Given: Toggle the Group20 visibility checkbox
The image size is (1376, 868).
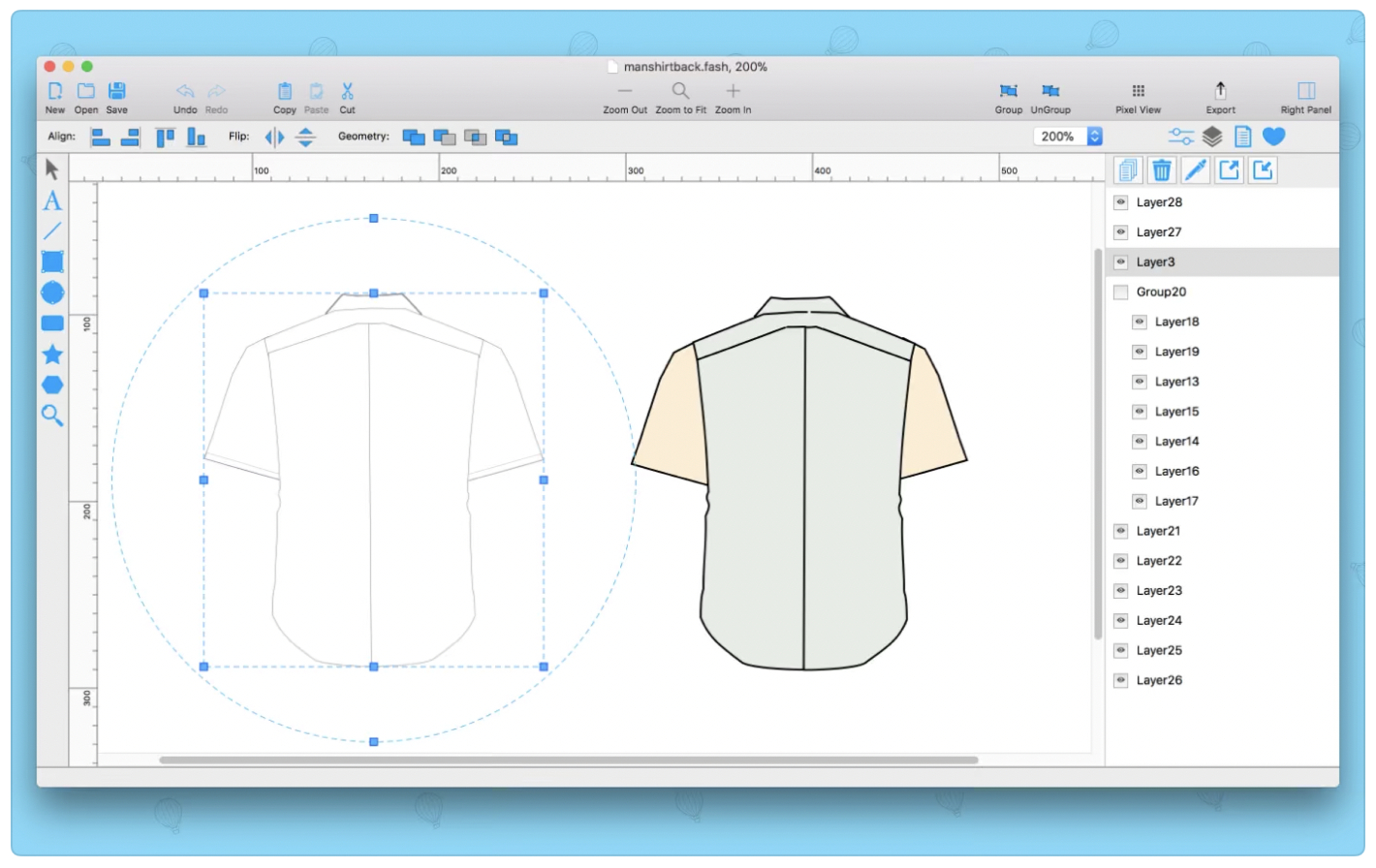Looking at the screenshot, I should 1121,293.
